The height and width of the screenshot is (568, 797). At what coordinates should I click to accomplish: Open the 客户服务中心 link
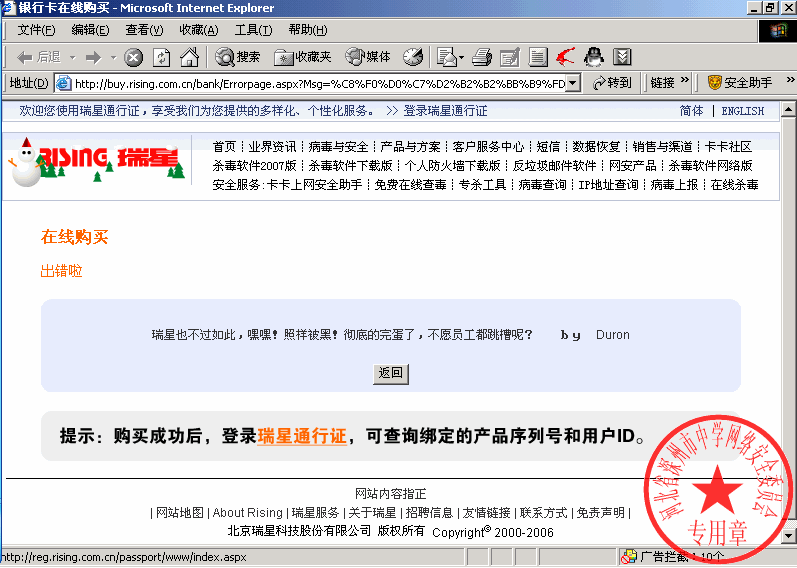point(488,147)
